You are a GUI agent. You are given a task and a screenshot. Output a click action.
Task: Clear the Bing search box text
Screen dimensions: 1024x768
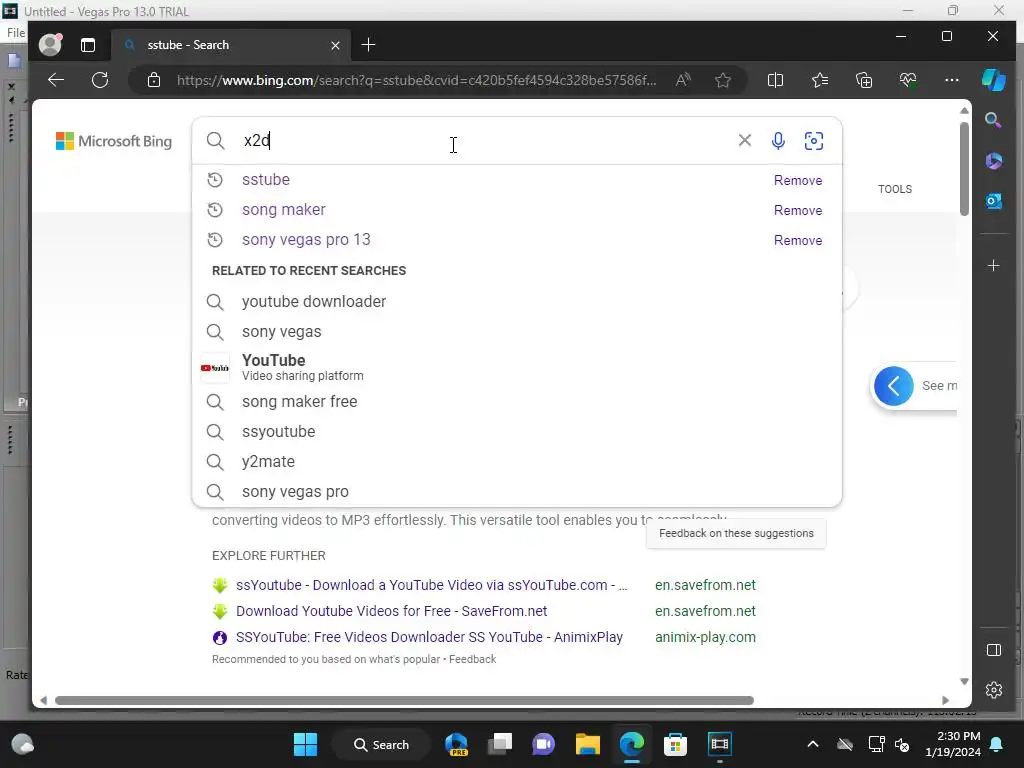744,140
